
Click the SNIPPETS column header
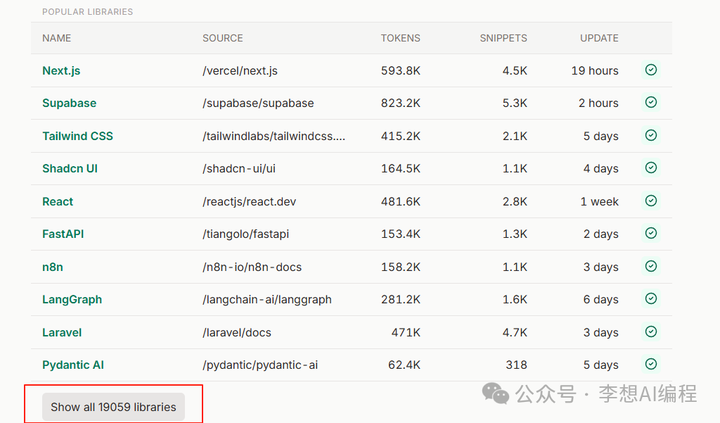pyautogui.click(x=504, y=38)
